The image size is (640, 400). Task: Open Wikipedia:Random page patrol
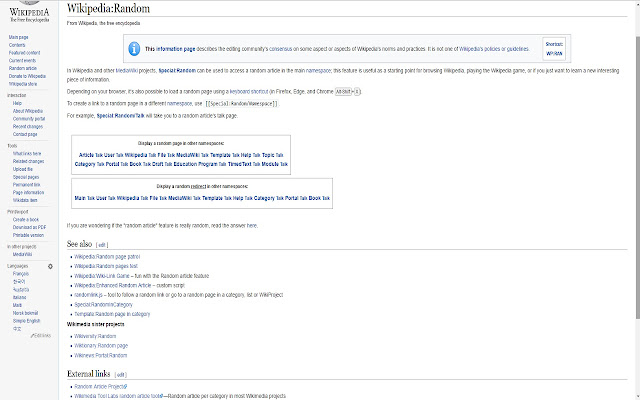(107, 257)
